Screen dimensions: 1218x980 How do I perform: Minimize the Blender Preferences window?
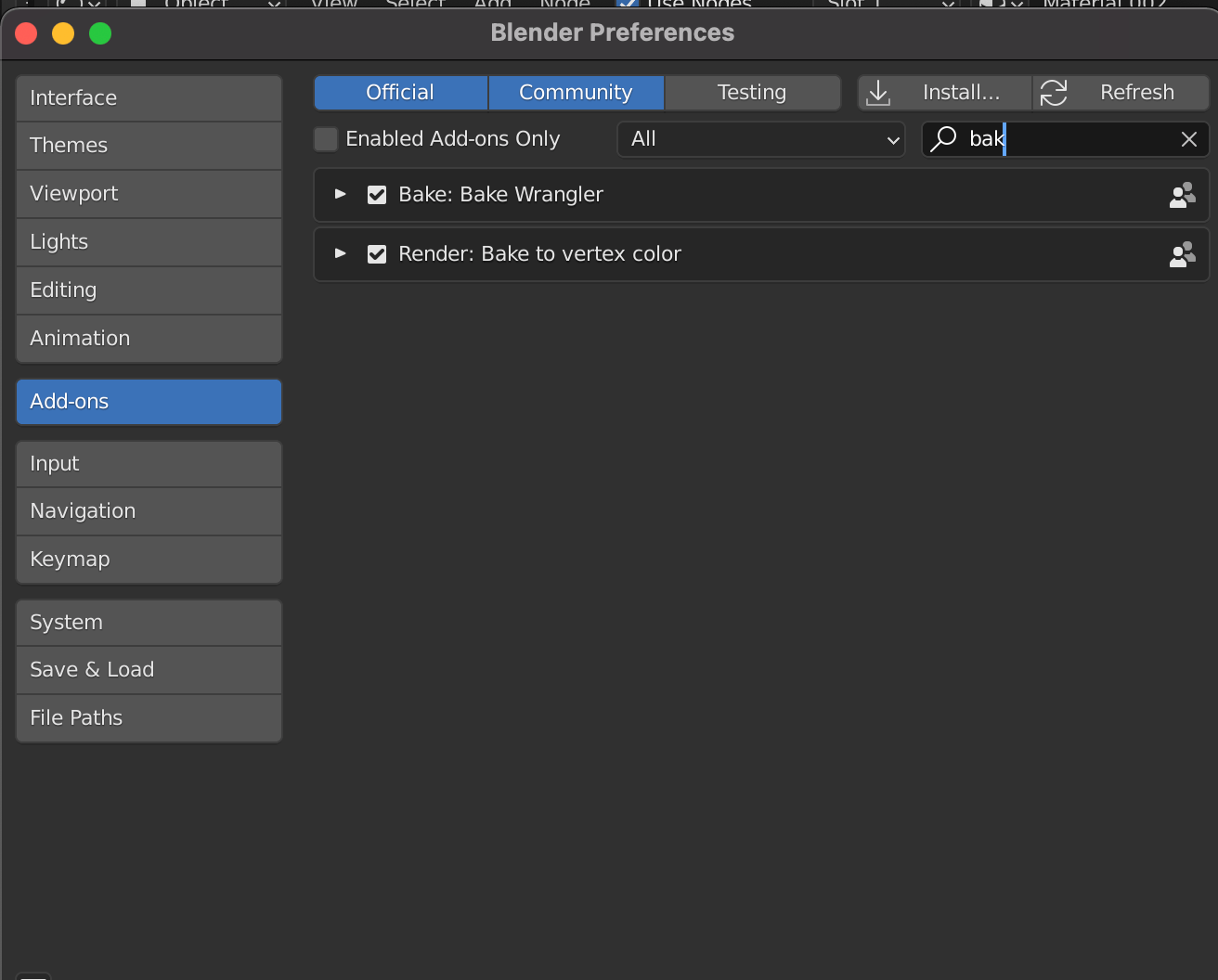(x=63, y=34)
